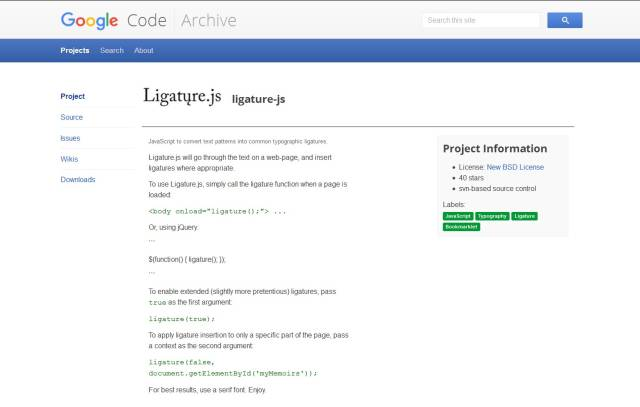Click the body onload ligature code line
Screen dimensions: 640x407
tap(217, 211)
